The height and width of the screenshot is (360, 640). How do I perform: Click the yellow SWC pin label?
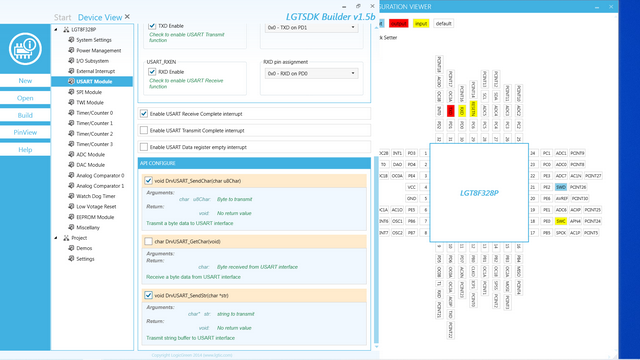coord(561,221)
